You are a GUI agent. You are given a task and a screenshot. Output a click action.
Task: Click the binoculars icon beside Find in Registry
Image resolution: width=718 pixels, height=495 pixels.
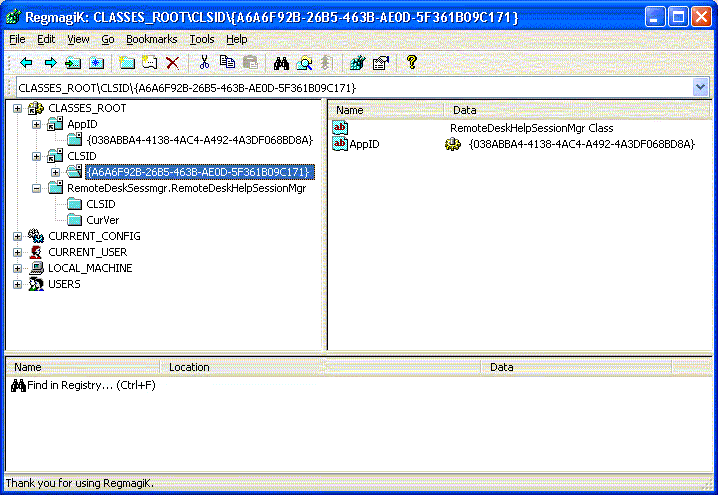tap(18, 386)
